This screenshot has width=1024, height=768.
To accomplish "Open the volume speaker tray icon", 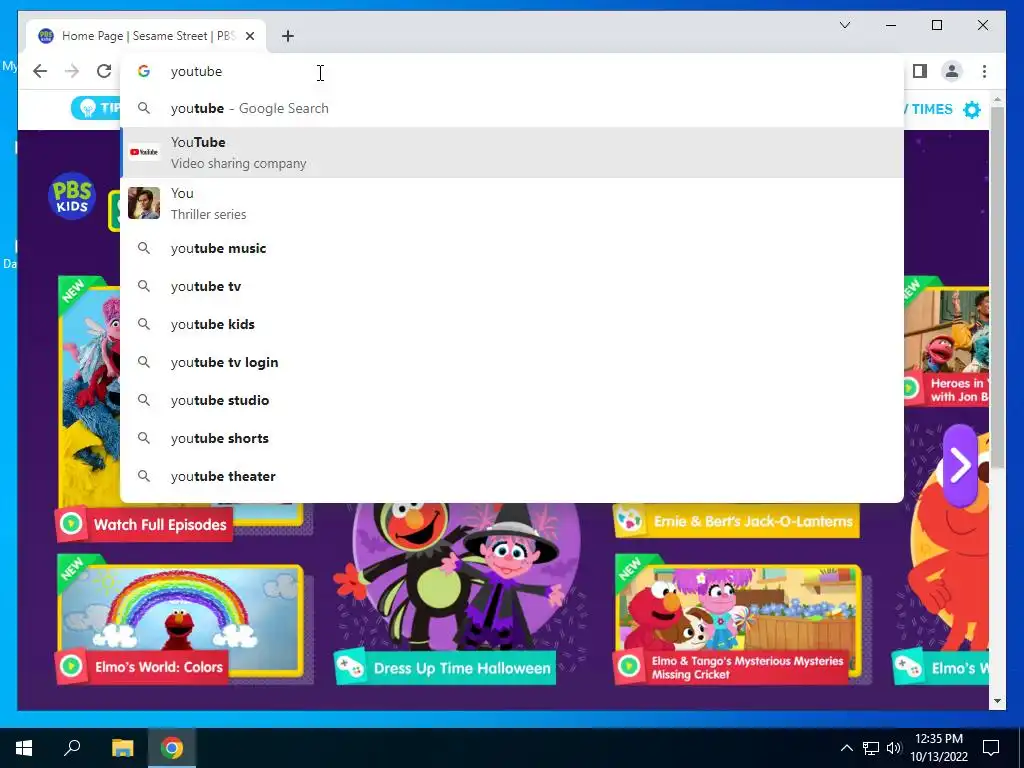I will (894, 748).
